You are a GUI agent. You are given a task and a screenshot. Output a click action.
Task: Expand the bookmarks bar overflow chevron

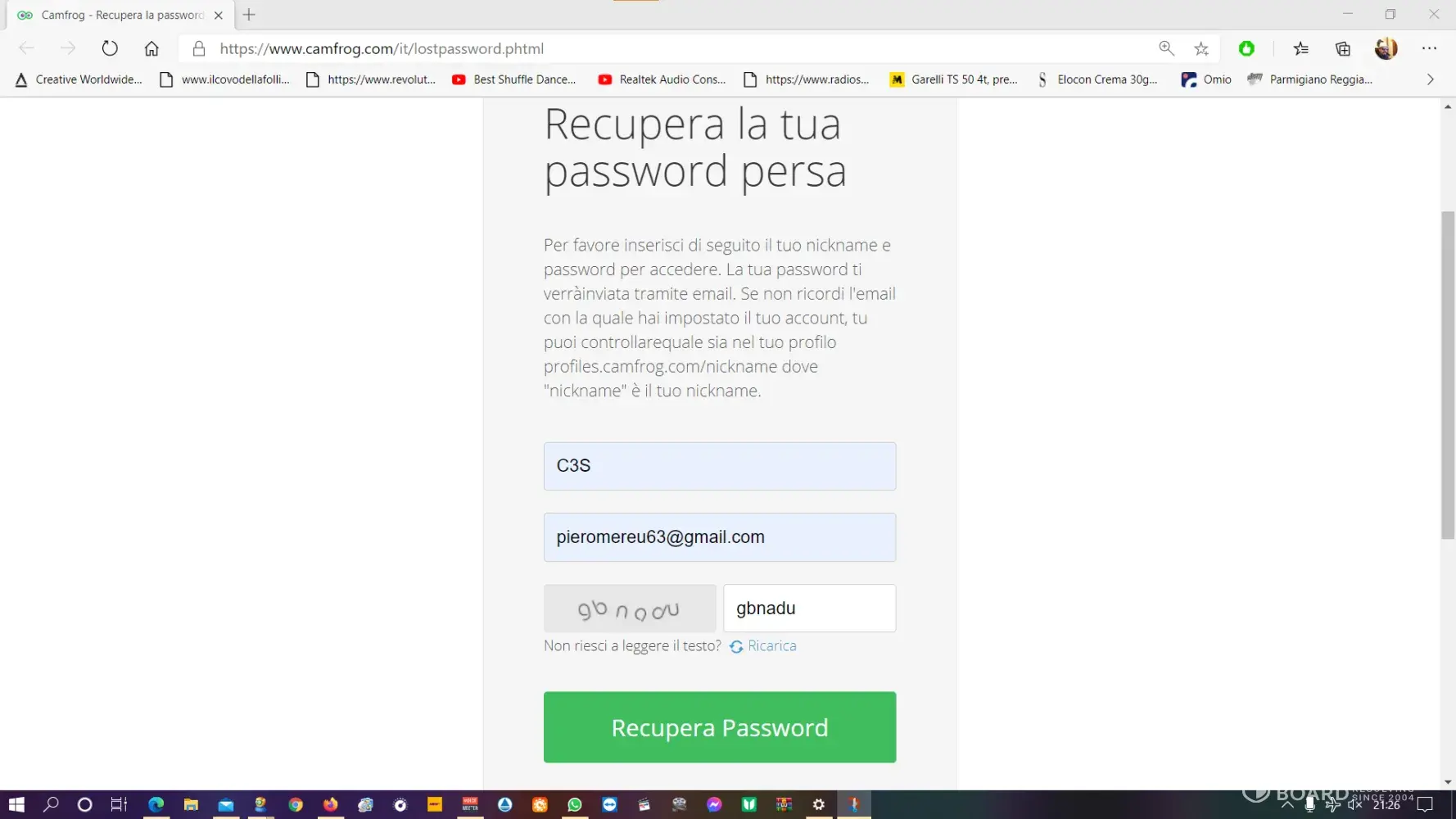tap(1430, 79)
